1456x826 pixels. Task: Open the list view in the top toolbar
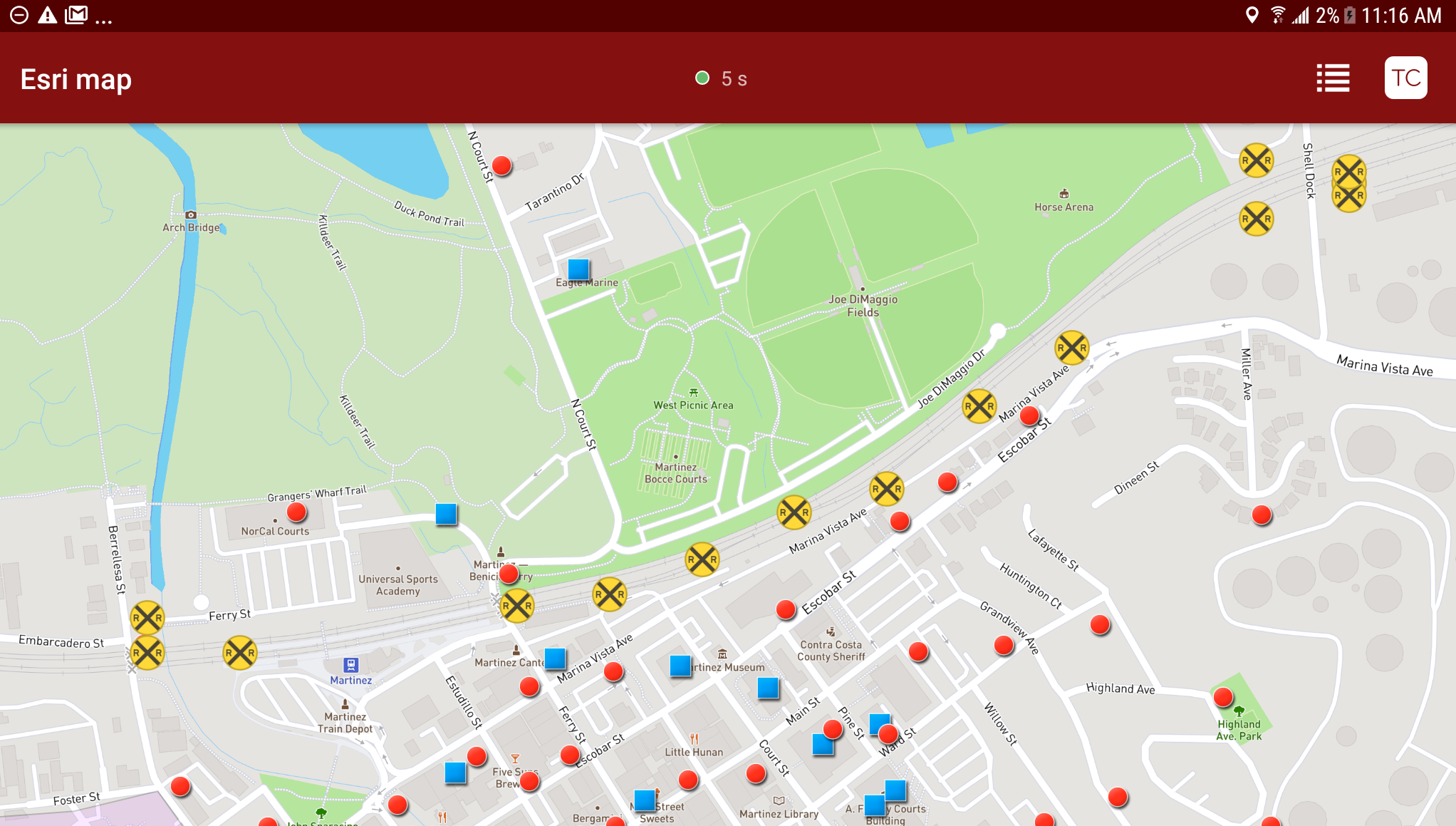(x=1333, y=78)
